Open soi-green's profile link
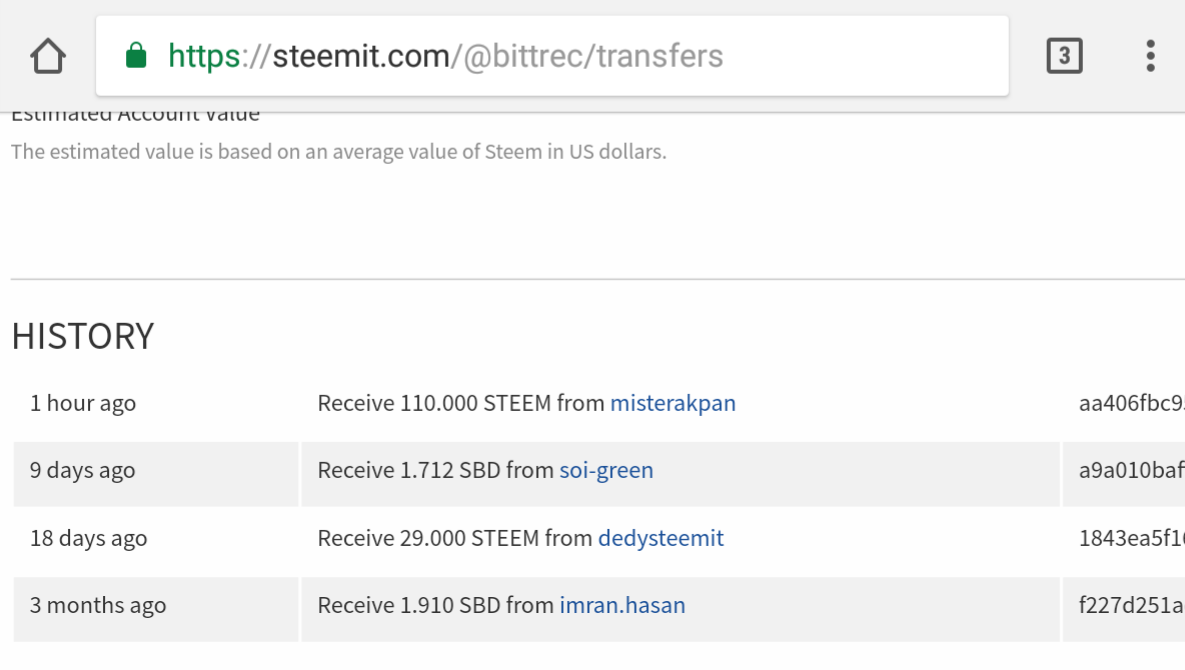The image size is (1185, 670). 606,471
